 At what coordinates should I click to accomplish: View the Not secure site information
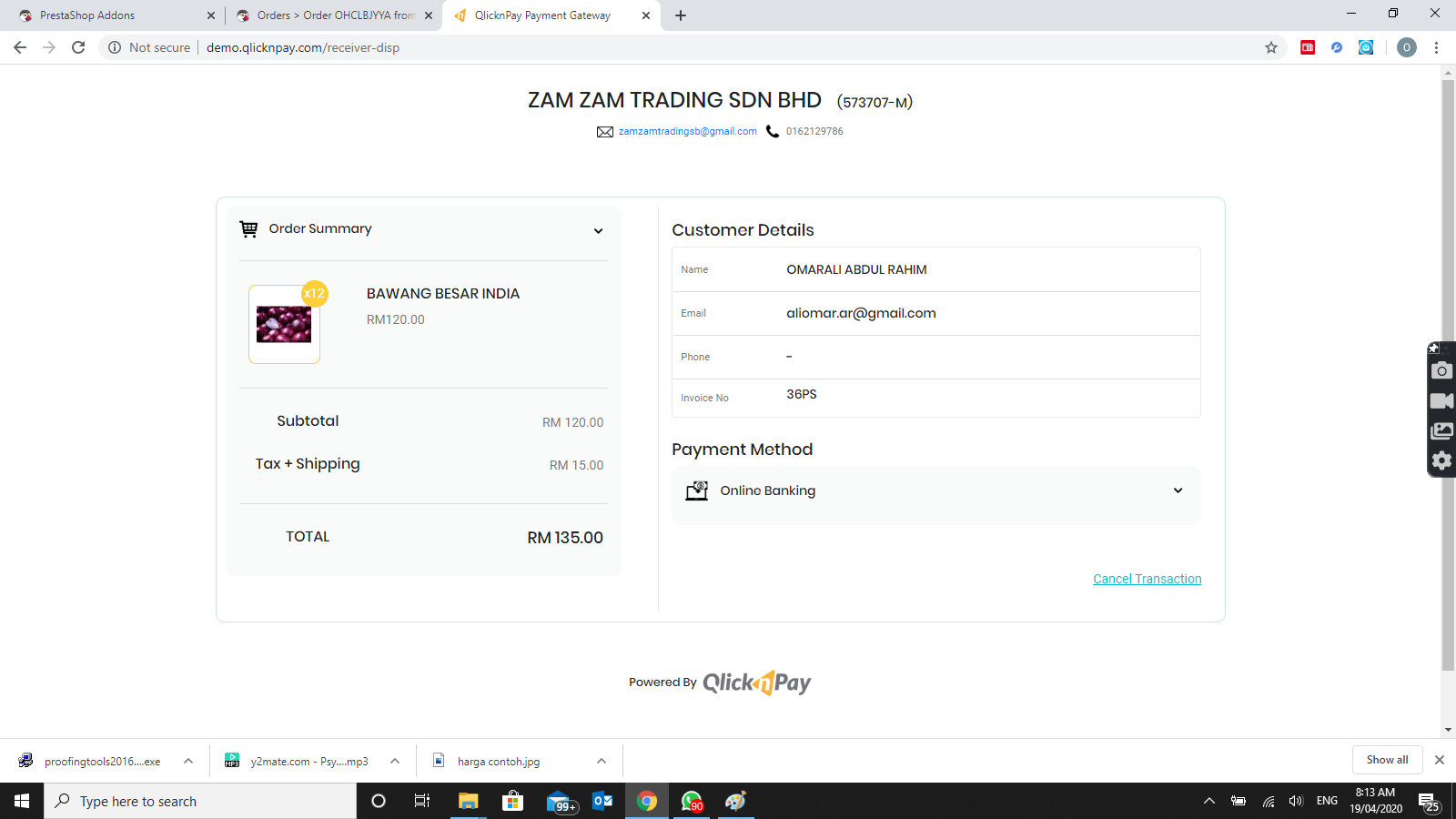click(x=149, y=47)
